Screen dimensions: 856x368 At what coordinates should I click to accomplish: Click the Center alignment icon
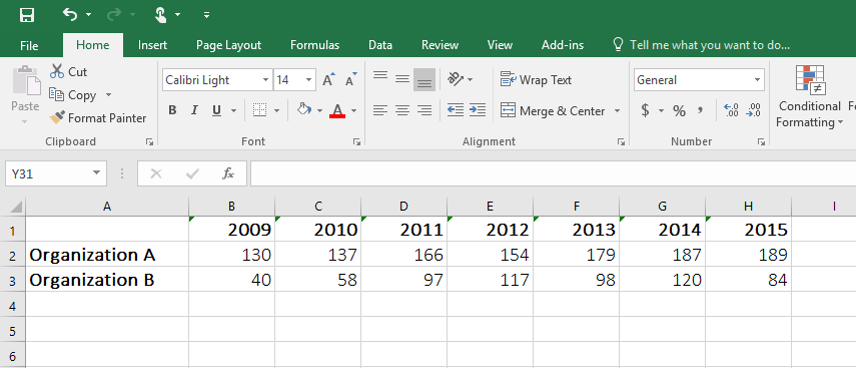tap(402, 111)
